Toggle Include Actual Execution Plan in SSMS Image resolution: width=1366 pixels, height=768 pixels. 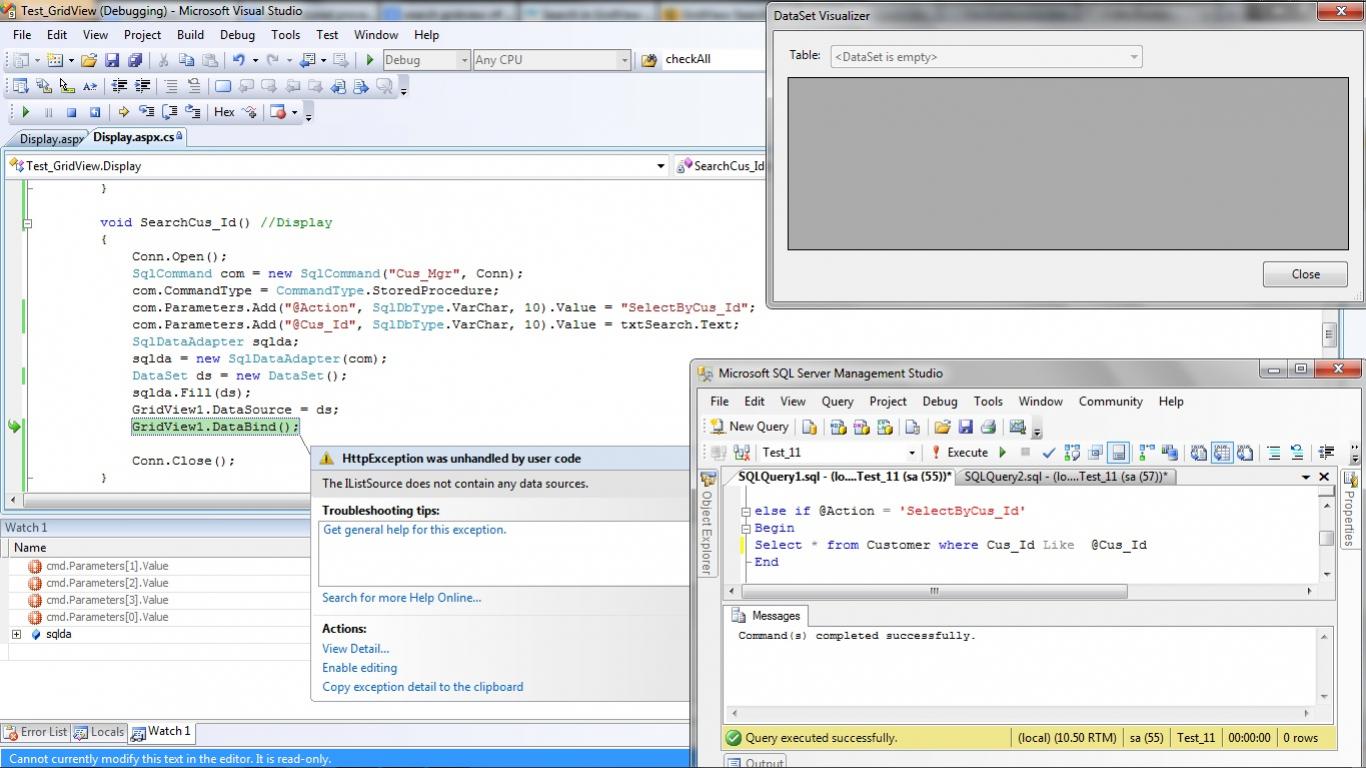1146,453
